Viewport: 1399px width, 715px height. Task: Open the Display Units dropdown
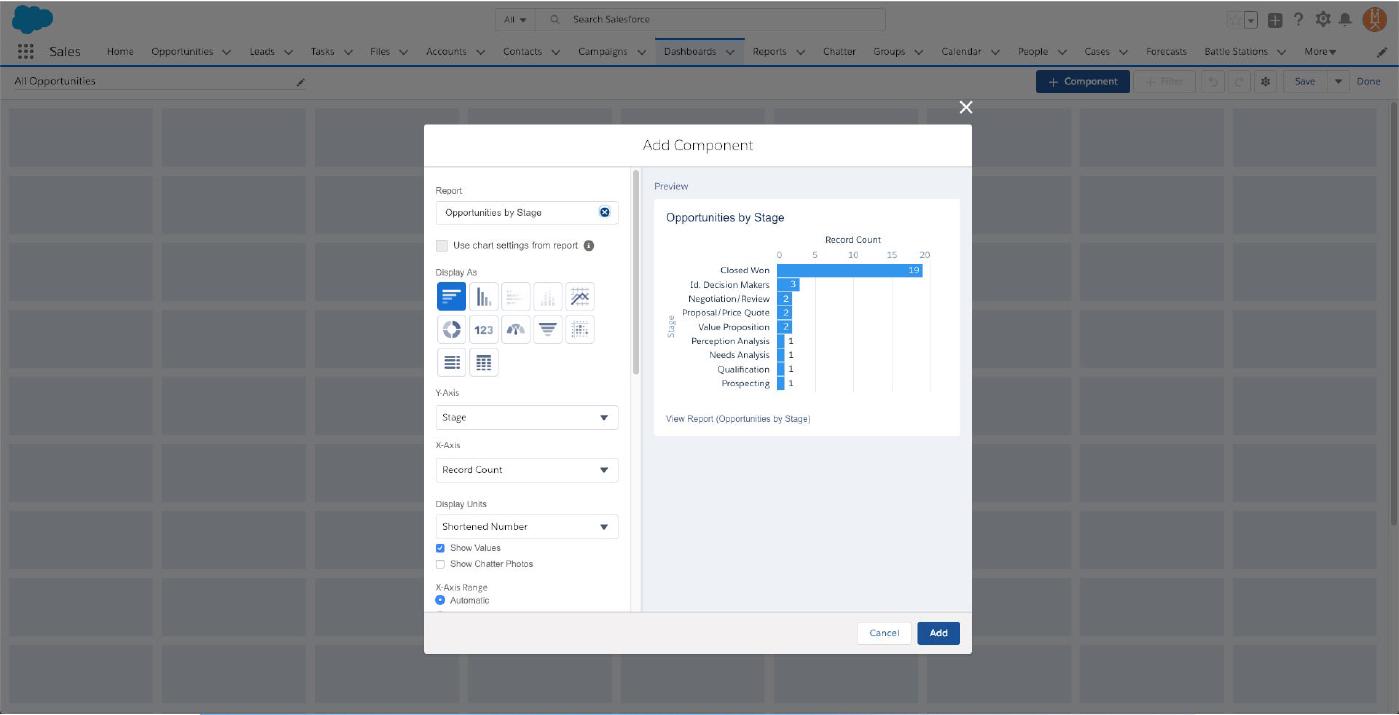[x=527, y=527]
